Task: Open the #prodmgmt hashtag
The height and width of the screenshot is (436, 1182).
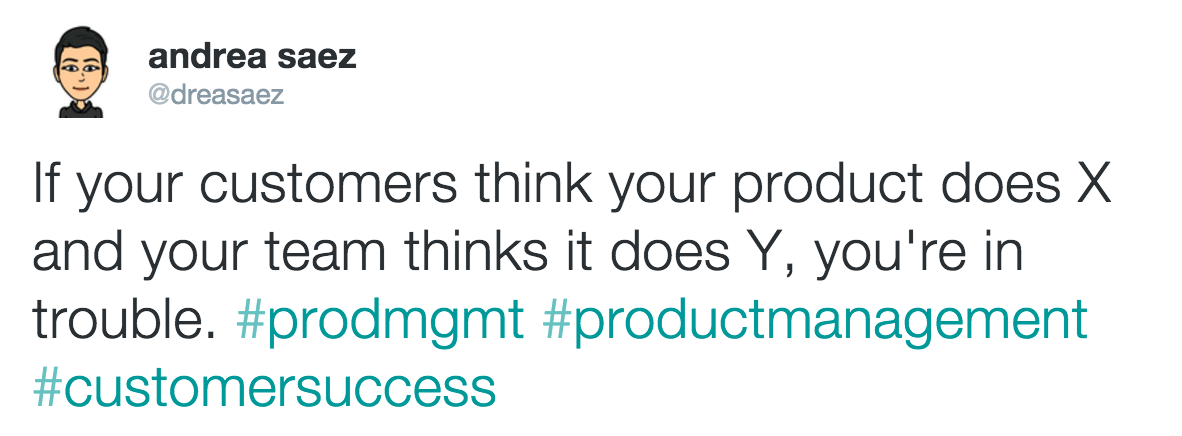Action: pos(380,322)
